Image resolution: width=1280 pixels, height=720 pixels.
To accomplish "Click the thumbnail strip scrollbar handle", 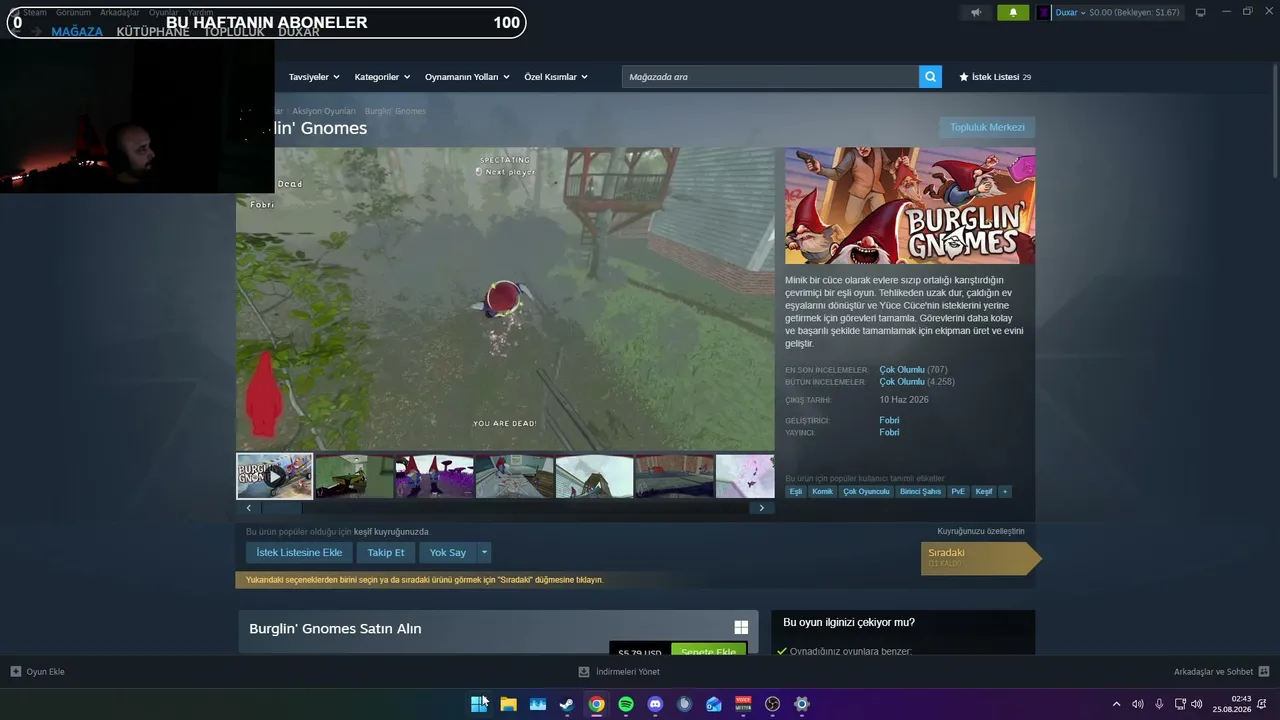I will [281, 508].
